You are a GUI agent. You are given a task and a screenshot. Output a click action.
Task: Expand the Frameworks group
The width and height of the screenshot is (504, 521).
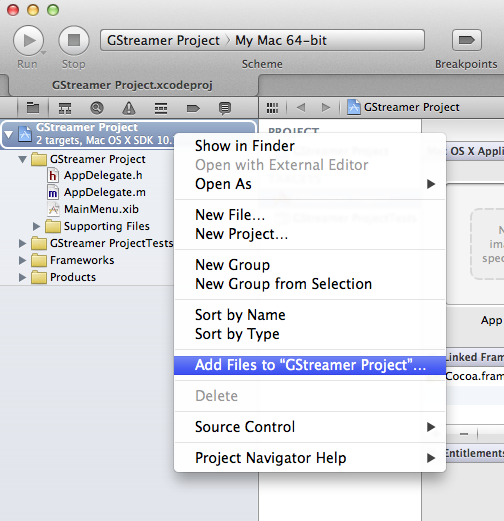[x=22, y=260]
